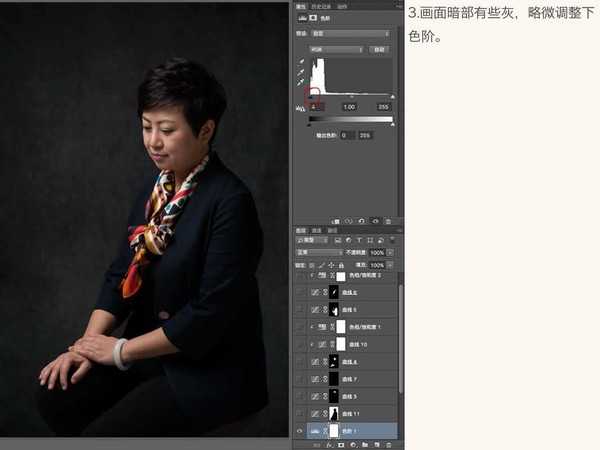Show the 曲线 11 layer via visibility box
This screenshot has height=450, width=600.
click(300, 414)
